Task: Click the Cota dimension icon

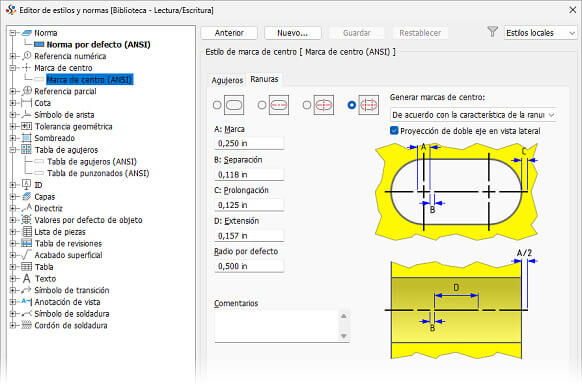Action: [x=26, y=103]
